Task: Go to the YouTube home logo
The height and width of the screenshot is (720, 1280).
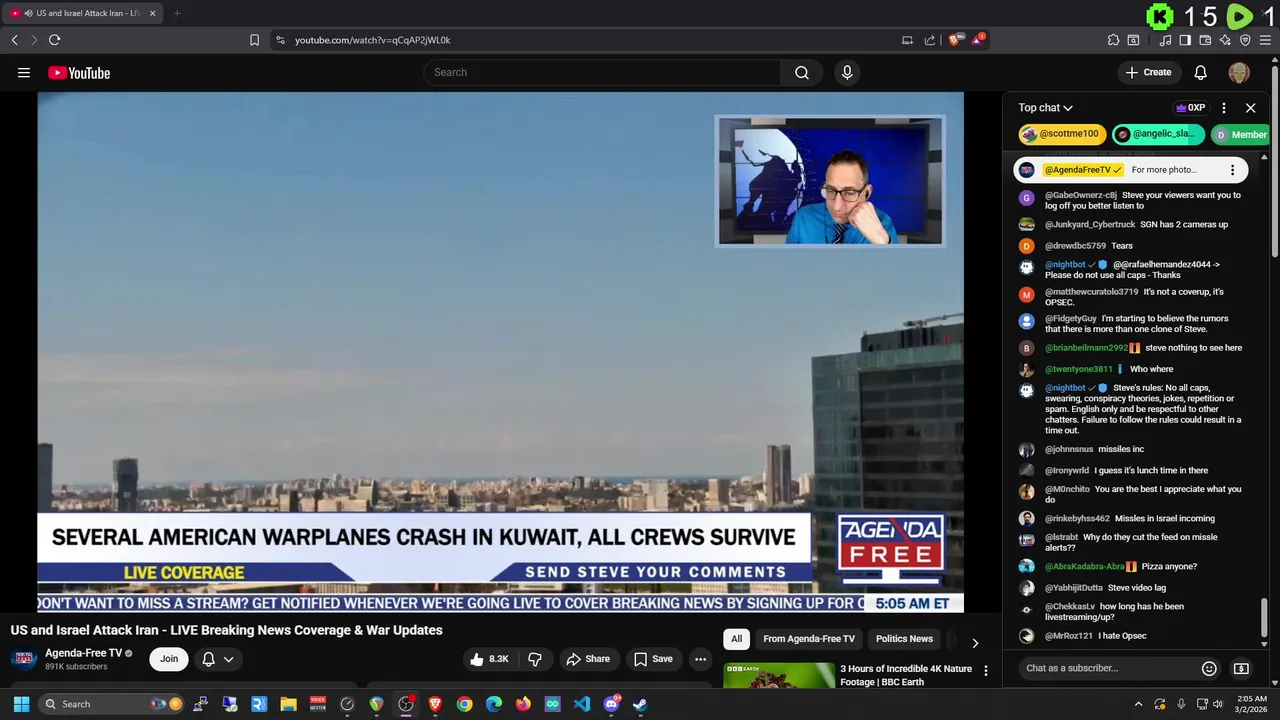Action: [x=79, y=72]
